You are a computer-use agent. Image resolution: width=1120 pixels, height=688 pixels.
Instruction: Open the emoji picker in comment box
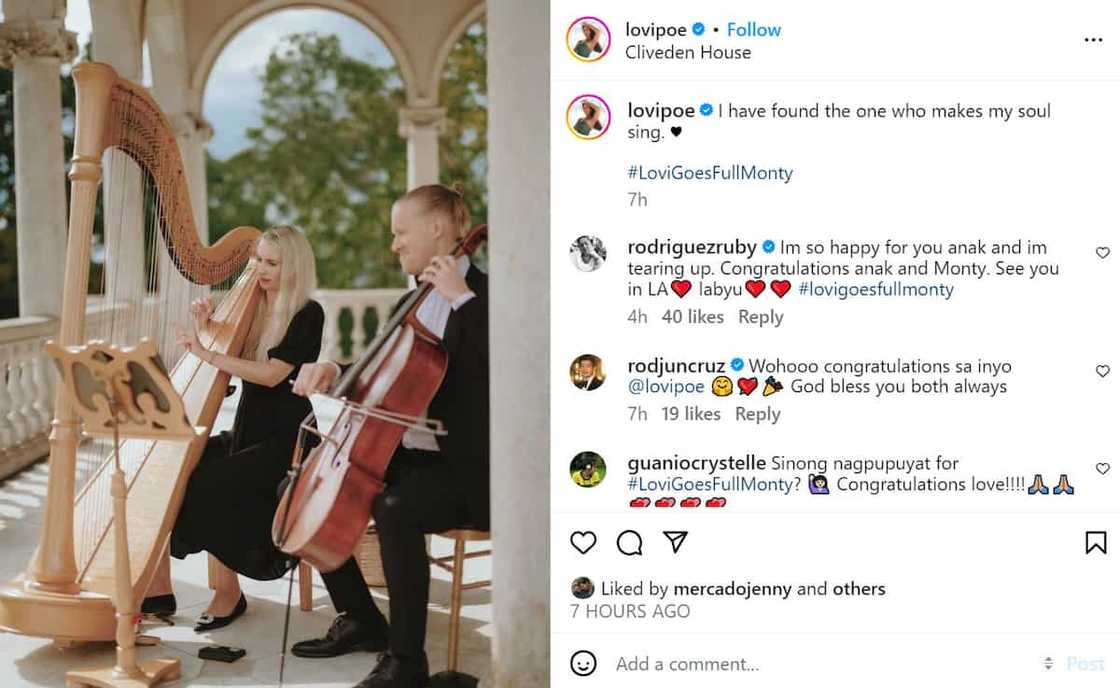point(583,663)
